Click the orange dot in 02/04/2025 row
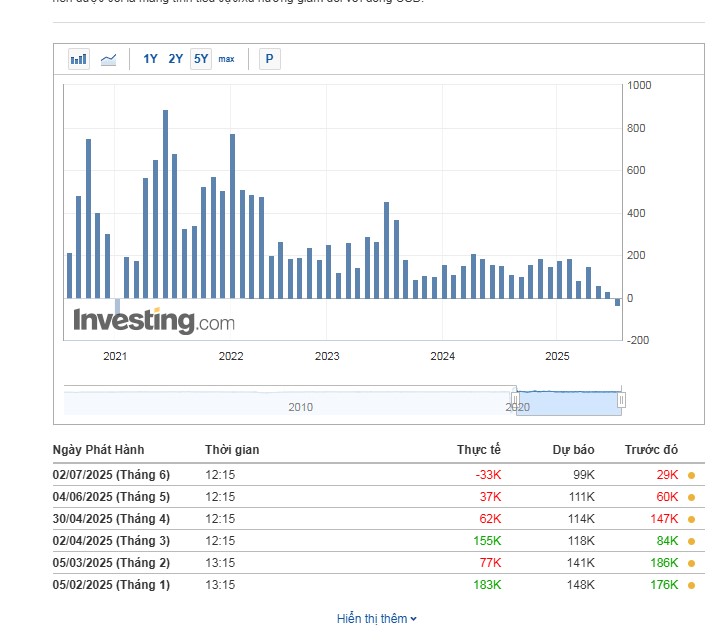The width and height of the screenshot is (720, 643). point(692,541)
